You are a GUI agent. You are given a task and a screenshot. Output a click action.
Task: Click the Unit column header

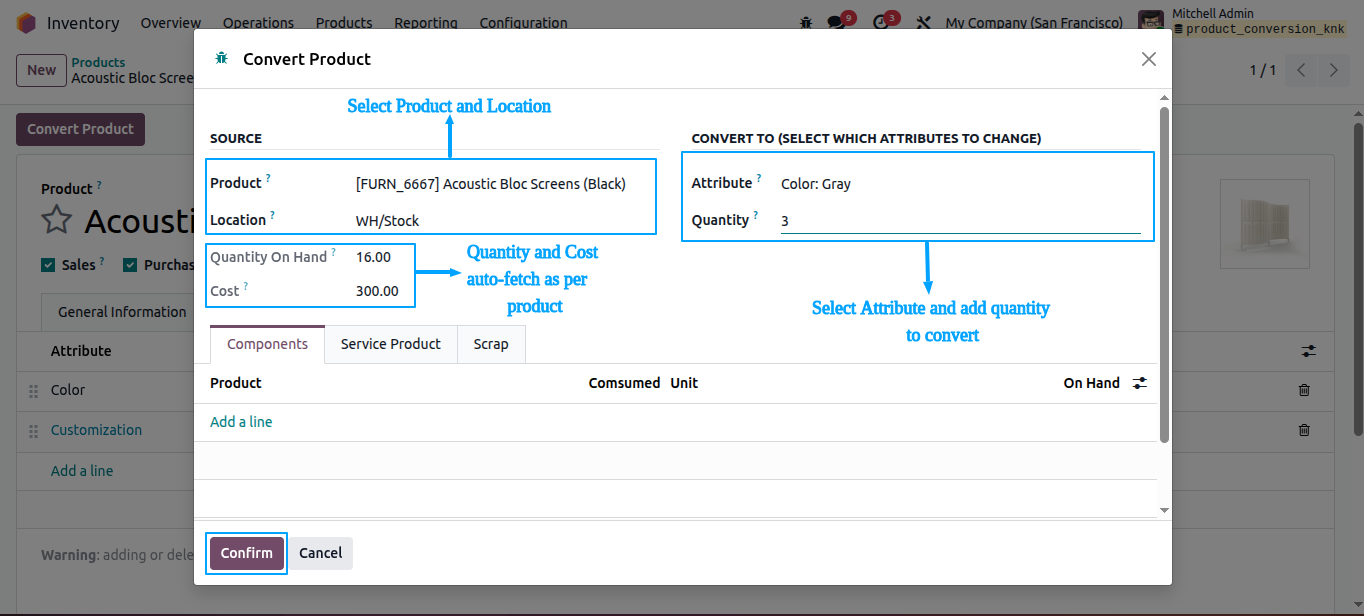pyautogui.click(x=684, y=383)
